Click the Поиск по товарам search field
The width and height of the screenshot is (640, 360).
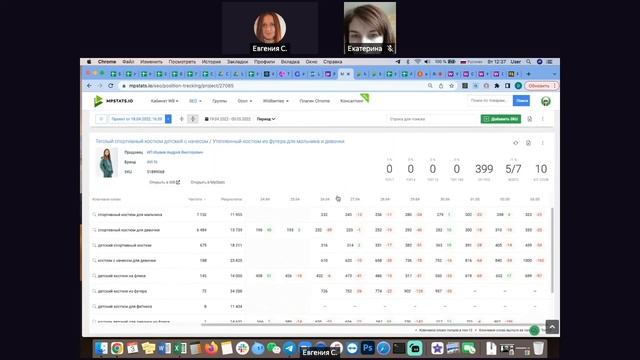[x=490, y=100]
